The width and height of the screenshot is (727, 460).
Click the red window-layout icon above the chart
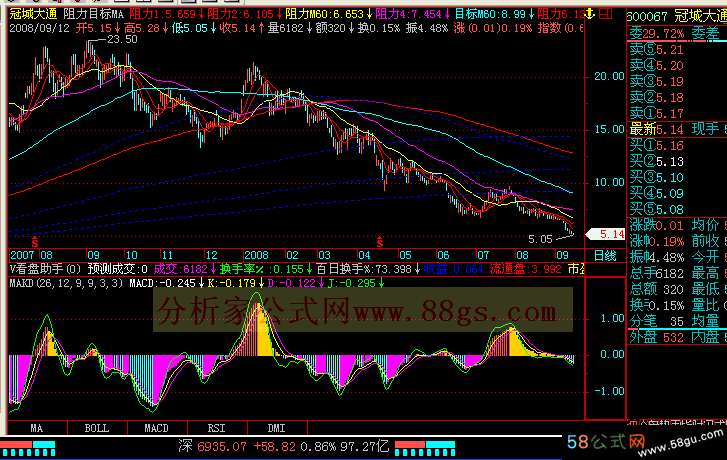click(x=606, y=14)
